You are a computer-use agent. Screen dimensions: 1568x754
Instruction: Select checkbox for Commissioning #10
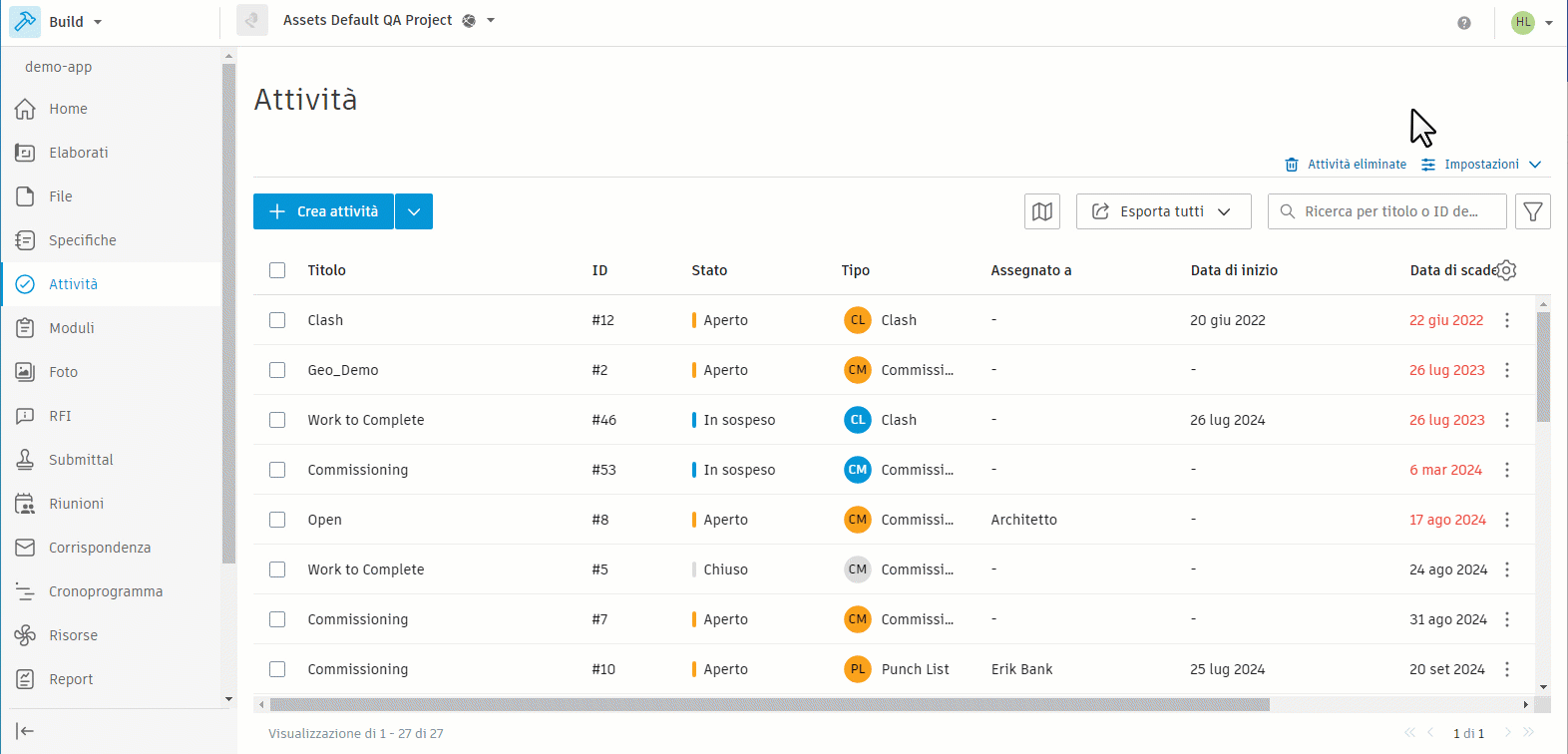click(277, 669)
